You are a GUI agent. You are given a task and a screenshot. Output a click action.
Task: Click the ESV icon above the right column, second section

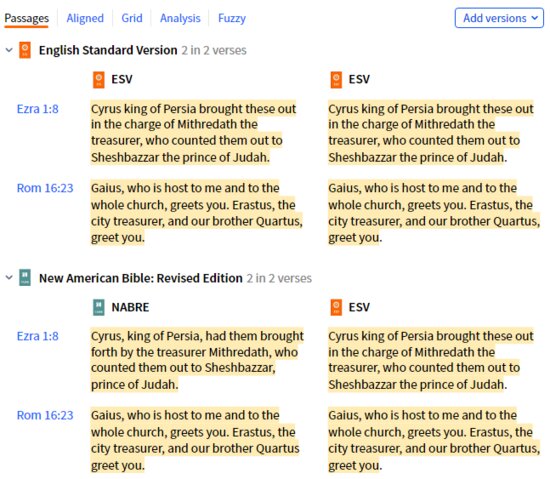336,307
